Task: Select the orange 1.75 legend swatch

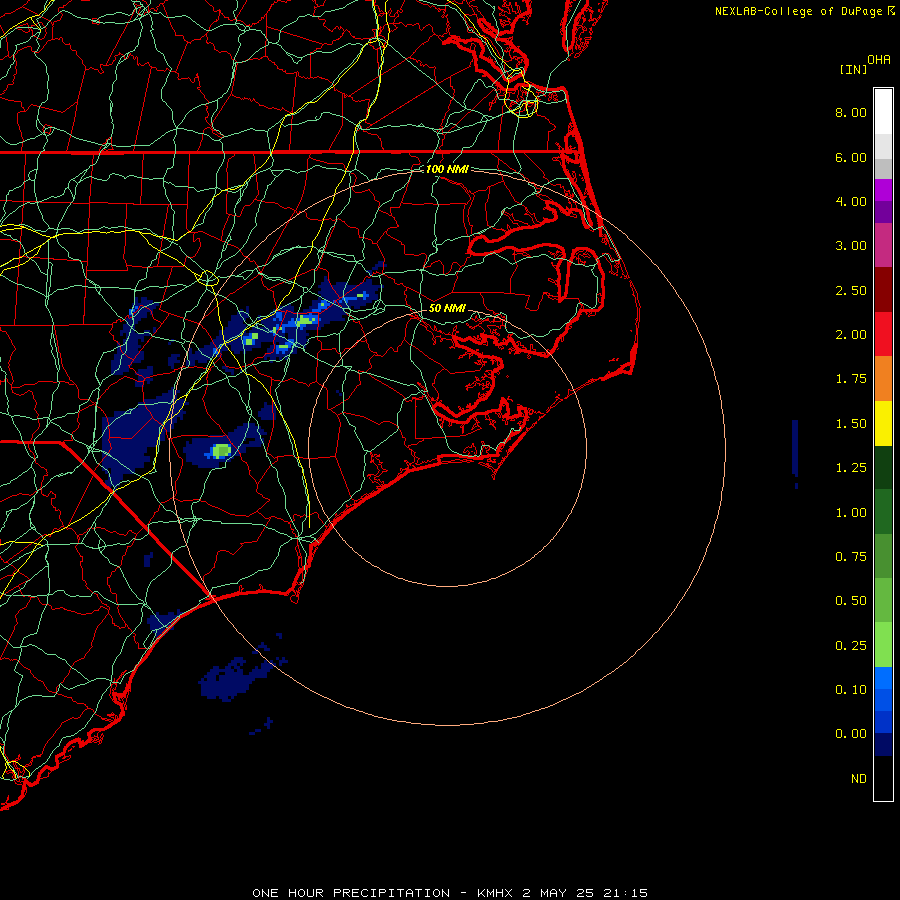Action: (883, 378)
